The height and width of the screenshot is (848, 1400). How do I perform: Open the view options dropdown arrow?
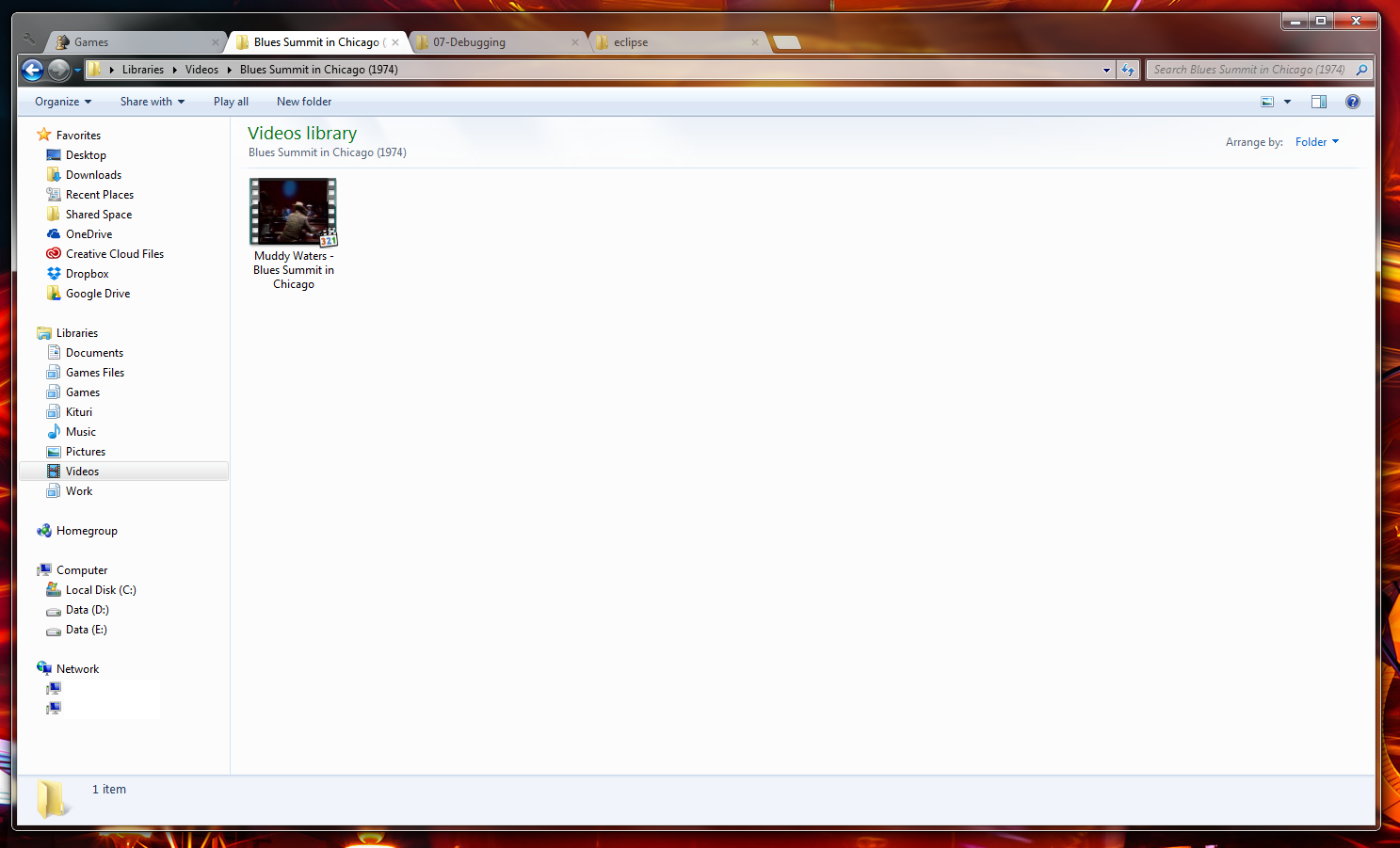(x=1287, y=102)
